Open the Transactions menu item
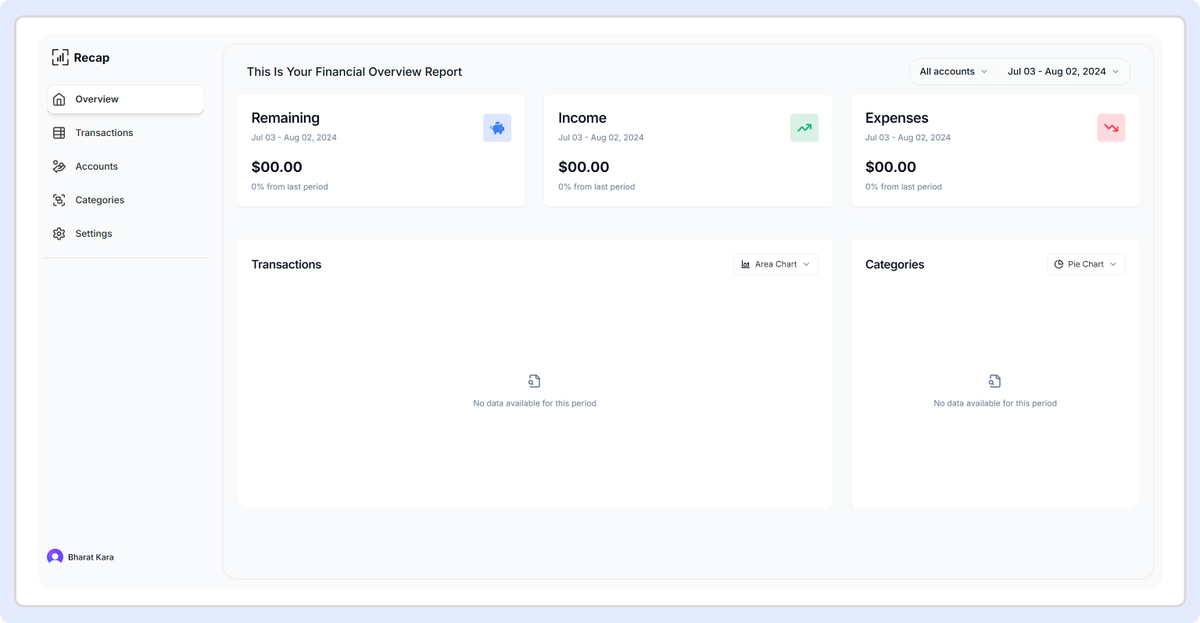 pos(125,133)
